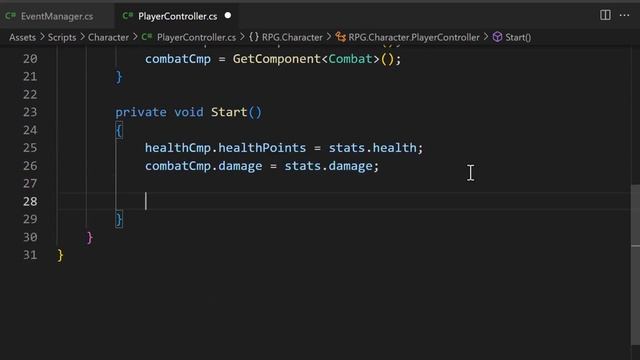
Task: Click line number 25 in the gutter
Action: [30, 148]
